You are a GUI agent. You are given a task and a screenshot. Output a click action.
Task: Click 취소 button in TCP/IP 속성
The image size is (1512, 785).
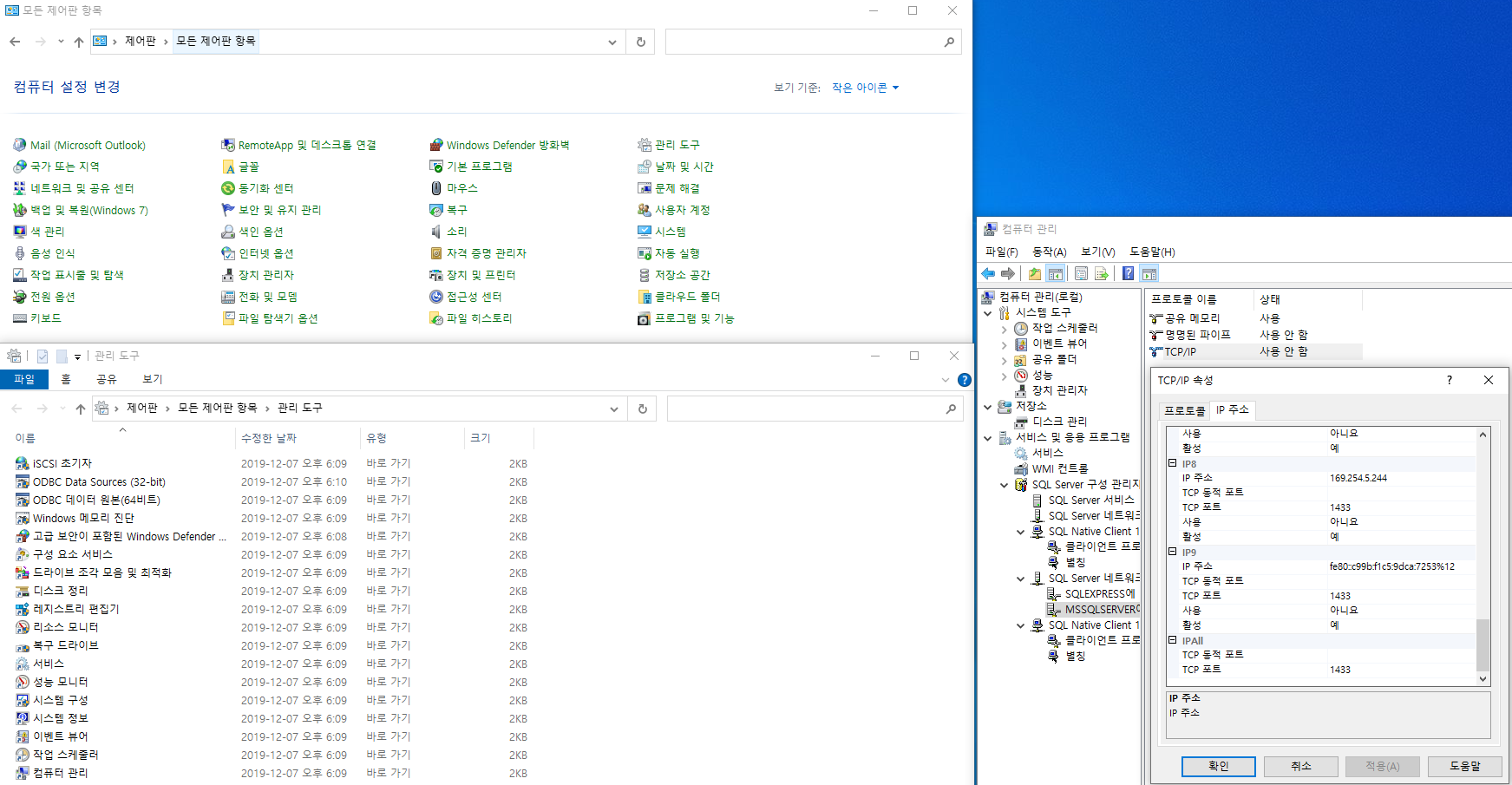pos(1300,766)
